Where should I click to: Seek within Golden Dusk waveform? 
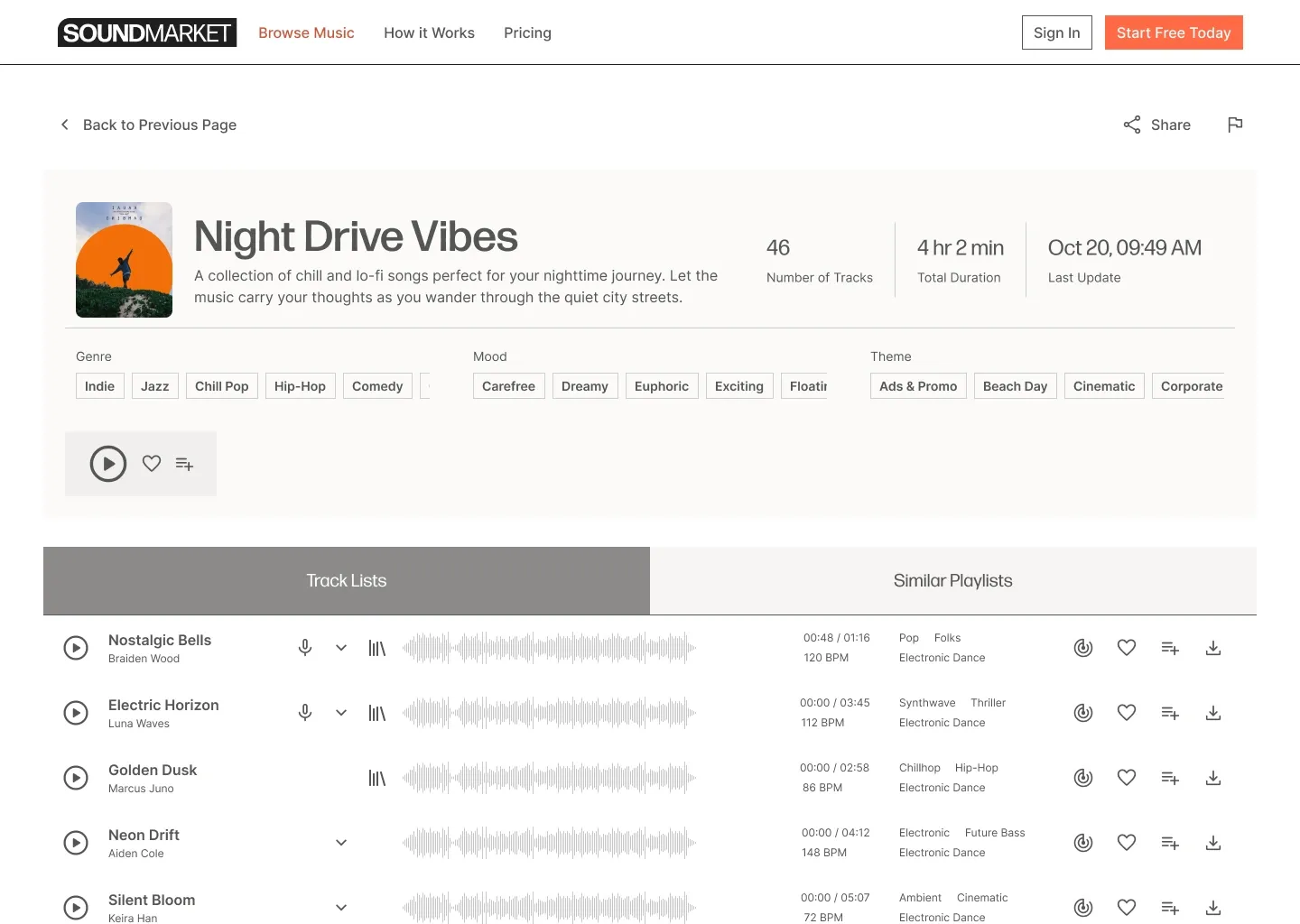pos(549,778)
